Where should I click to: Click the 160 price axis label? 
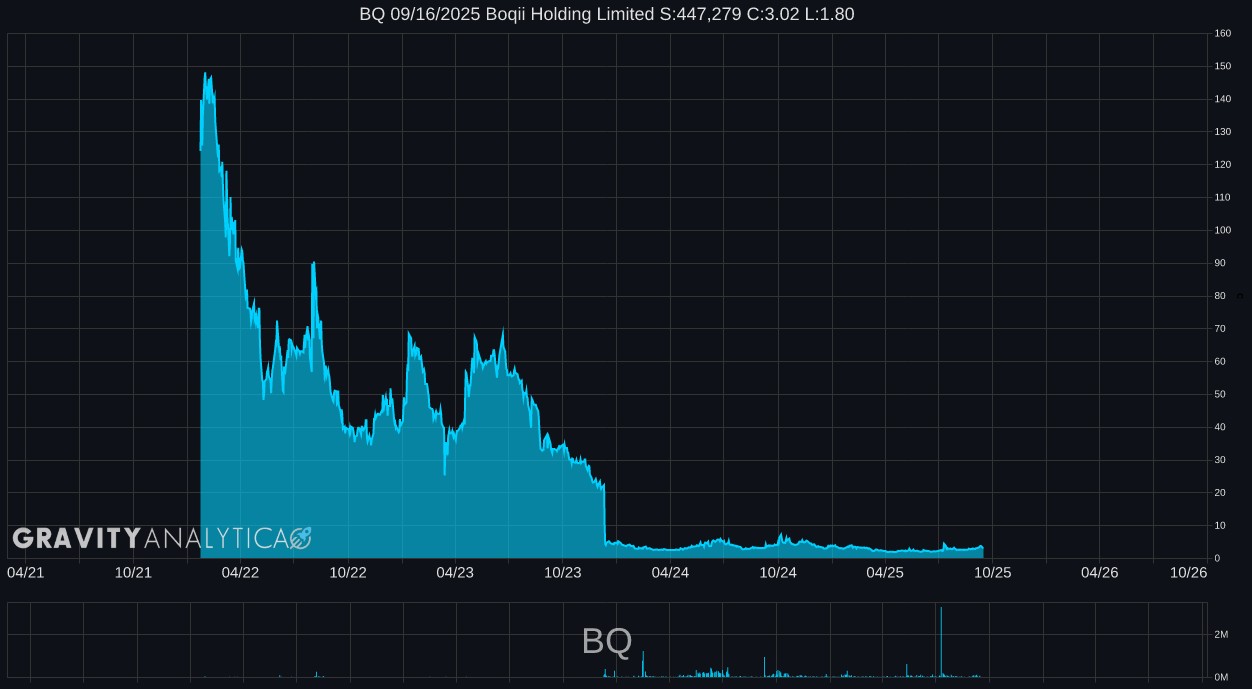pyautogui.click(x=1222, y=34)
